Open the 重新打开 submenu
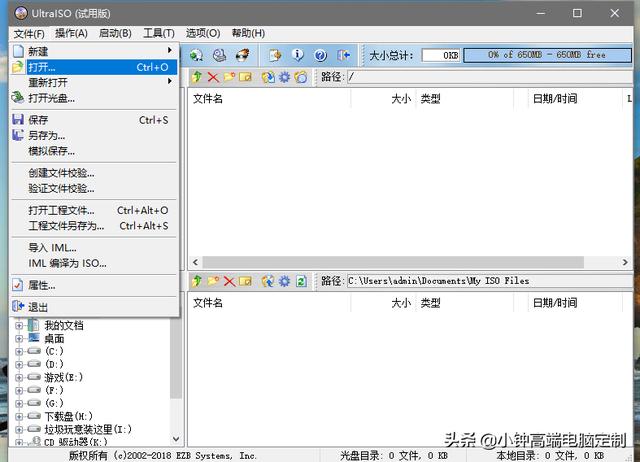This screenshot has height=462, width=640. pyautogui.click(x=94, y=82)
